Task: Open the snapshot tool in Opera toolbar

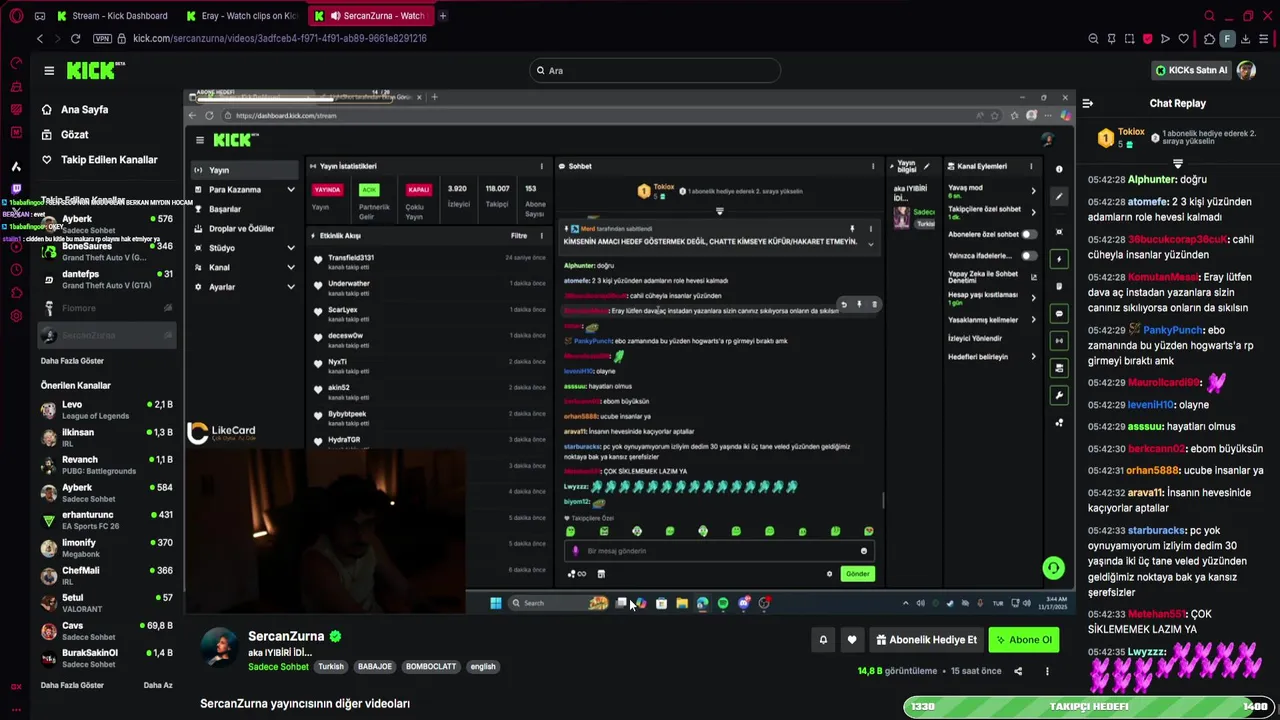Action: coord(1129,39)
